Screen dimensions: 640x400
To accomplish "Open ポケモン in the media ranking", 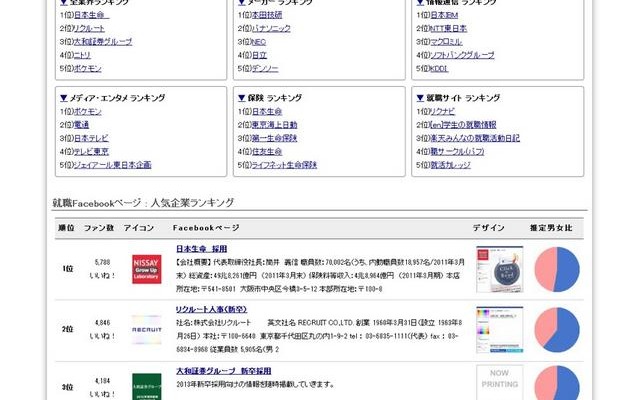I will (87, 111).
